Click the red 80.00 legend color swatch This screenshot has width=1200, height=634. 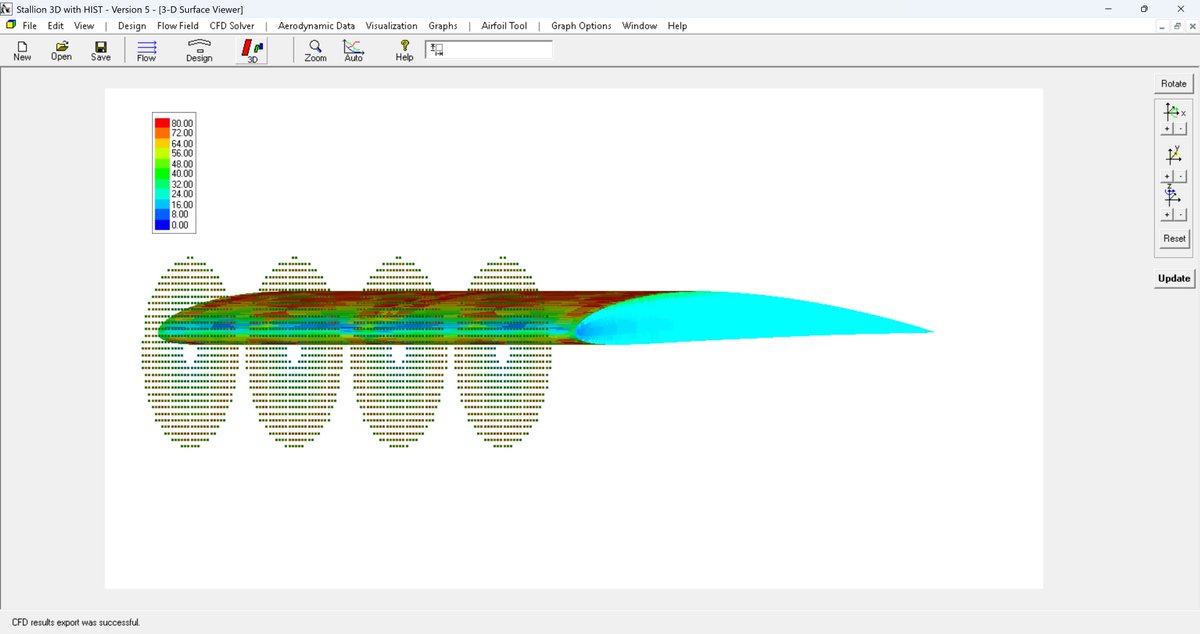coord(162,122)
